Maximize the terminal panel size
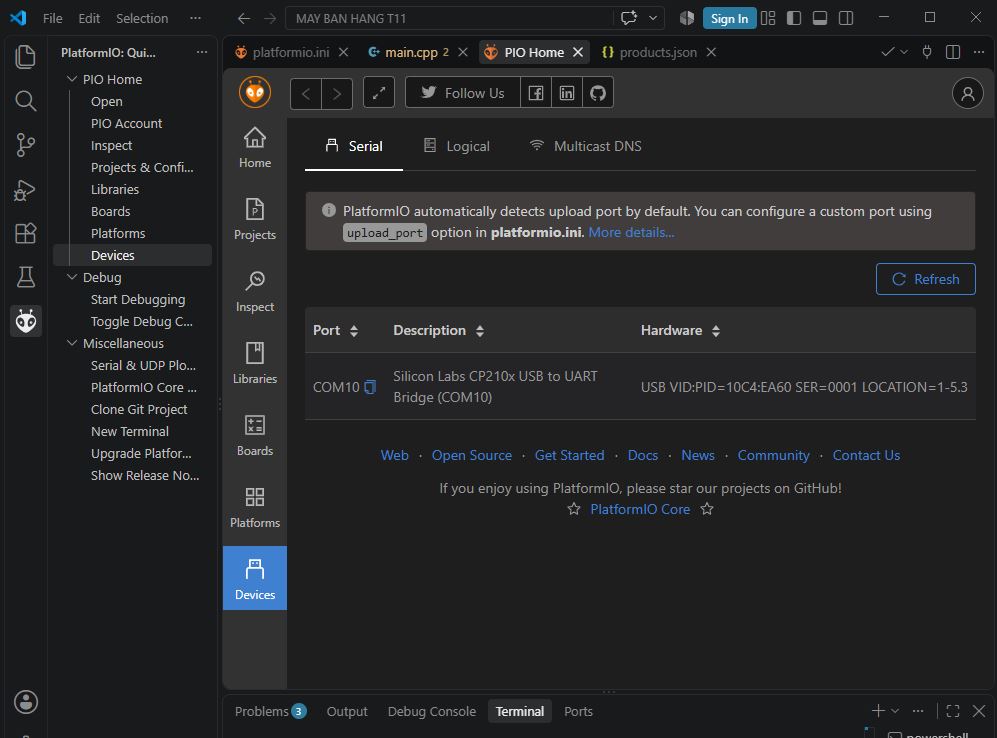 (x=952, y=711)
